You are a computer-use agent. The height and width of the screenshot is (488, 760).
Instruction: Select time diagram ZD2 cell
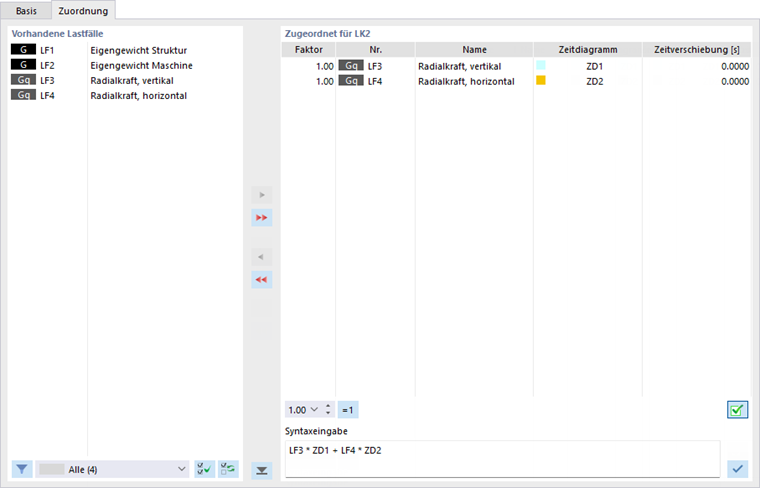point(594,81)
